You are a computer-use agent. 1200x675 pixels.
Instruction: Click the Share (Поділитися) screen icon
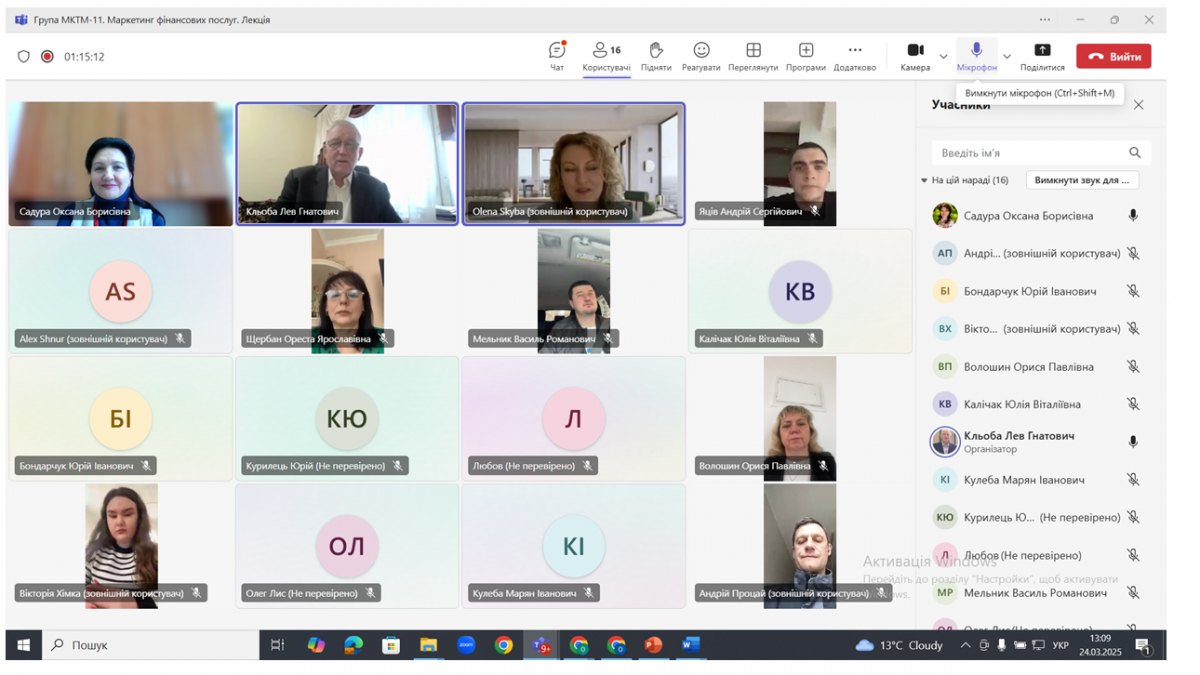(x=1042, y=51)
